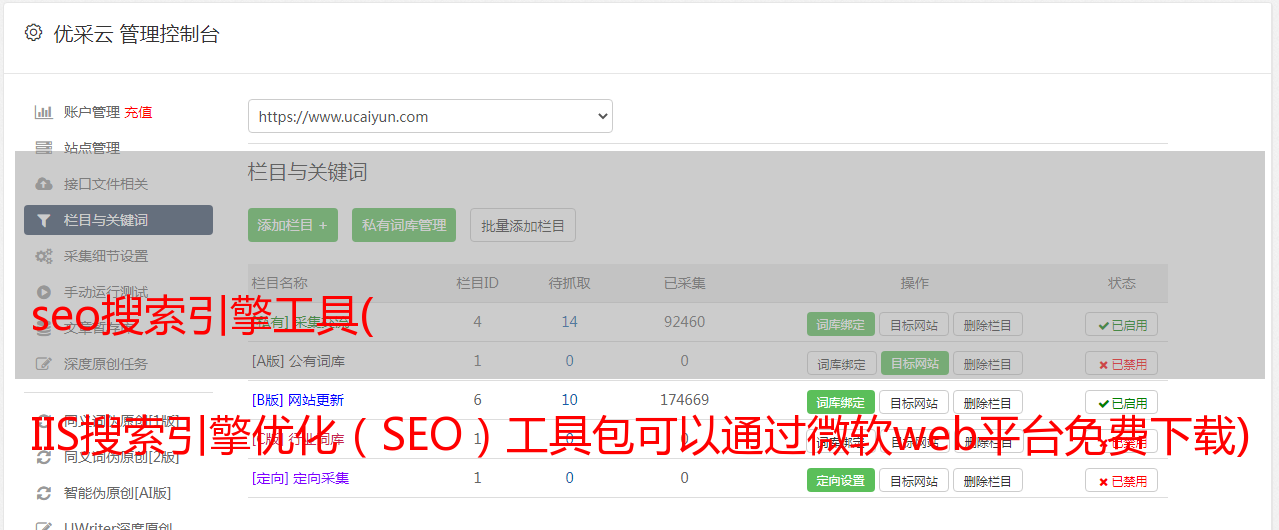Click 删除栏目 in the 92460 row

tap(988, 324)
